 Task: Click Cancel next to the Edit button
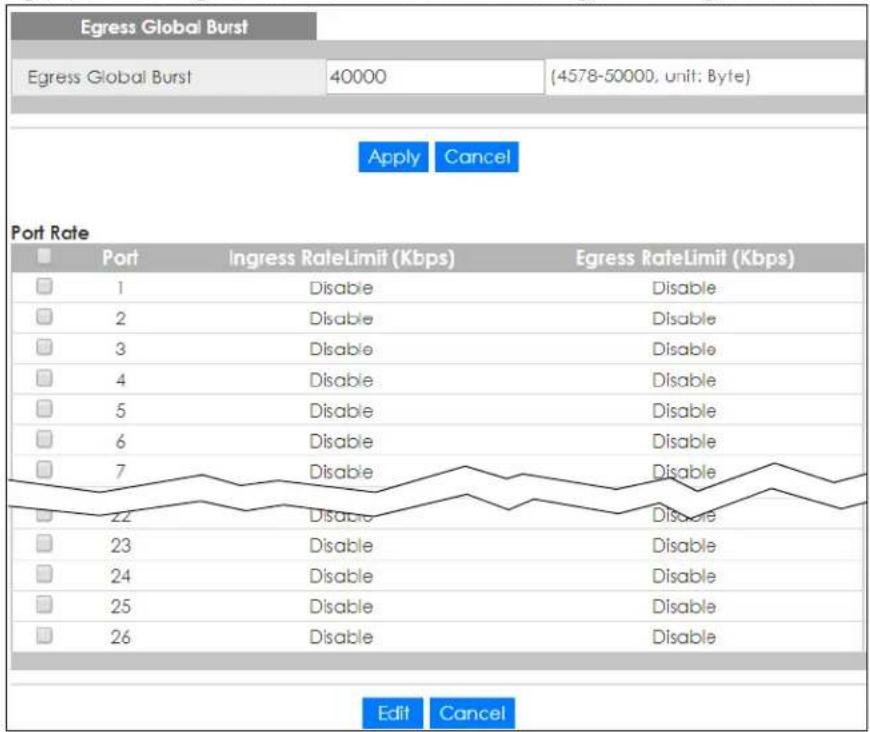[x=472, y=713]
